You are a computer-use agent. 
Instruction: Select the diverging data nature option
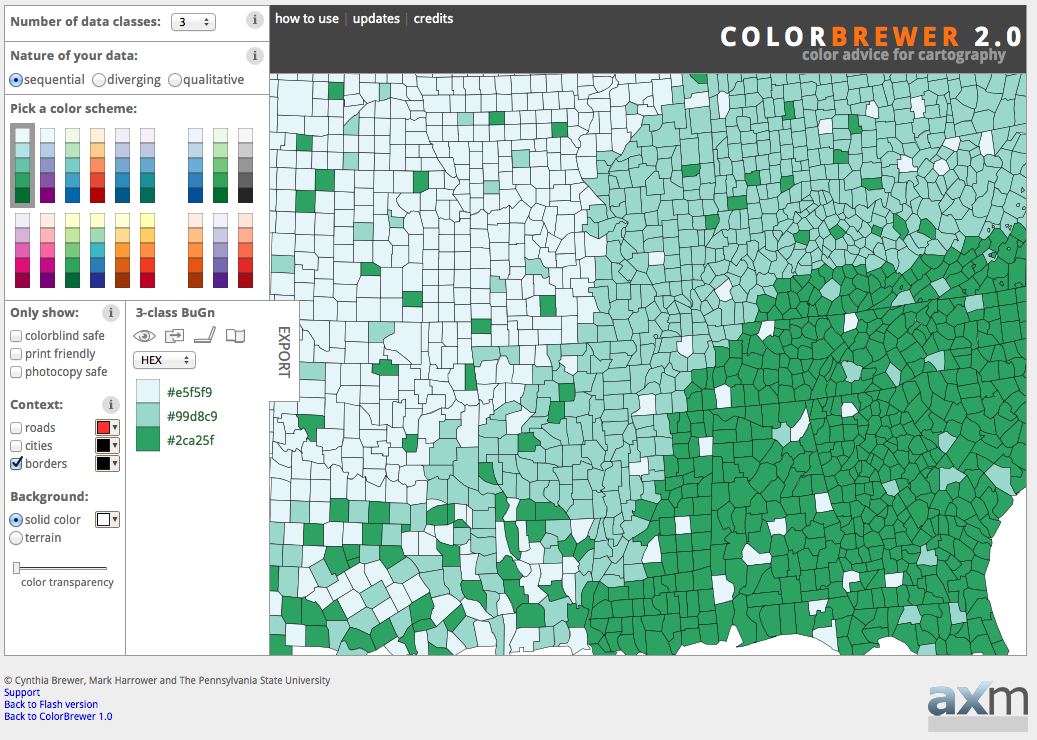click(x=99, y=80)
